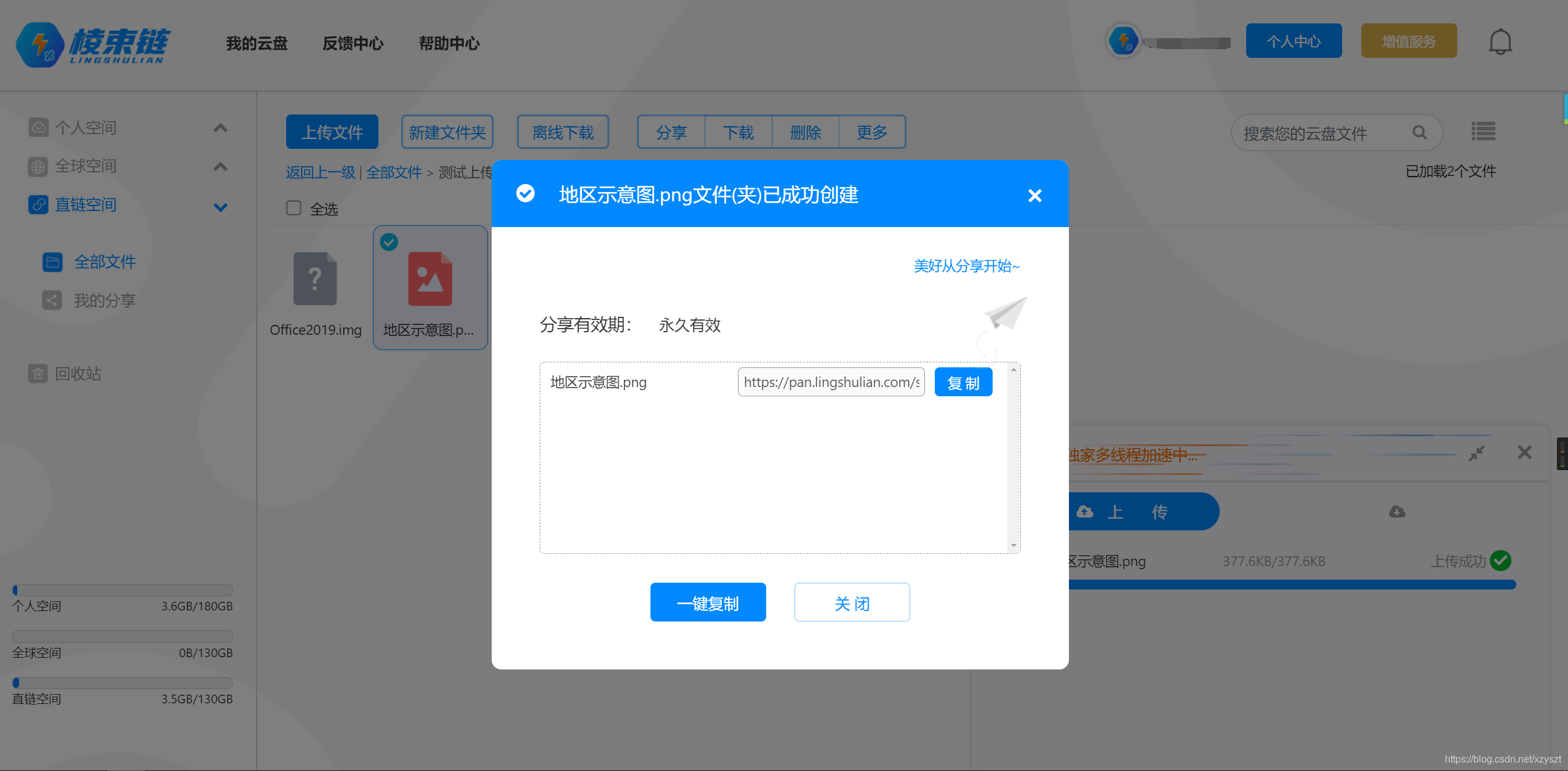
Task: Open the Office2019.img file icon
Action: point(315,279)
